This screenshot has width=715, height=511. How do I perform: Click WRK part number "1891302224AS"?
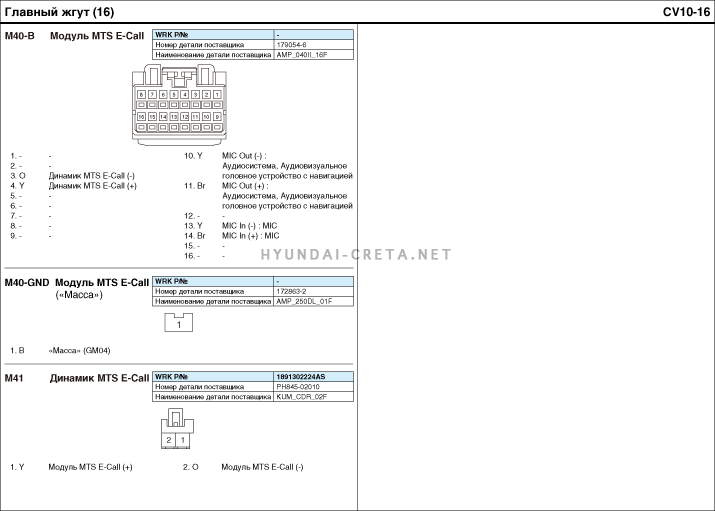pyautogui.click(x=301, y=377)
